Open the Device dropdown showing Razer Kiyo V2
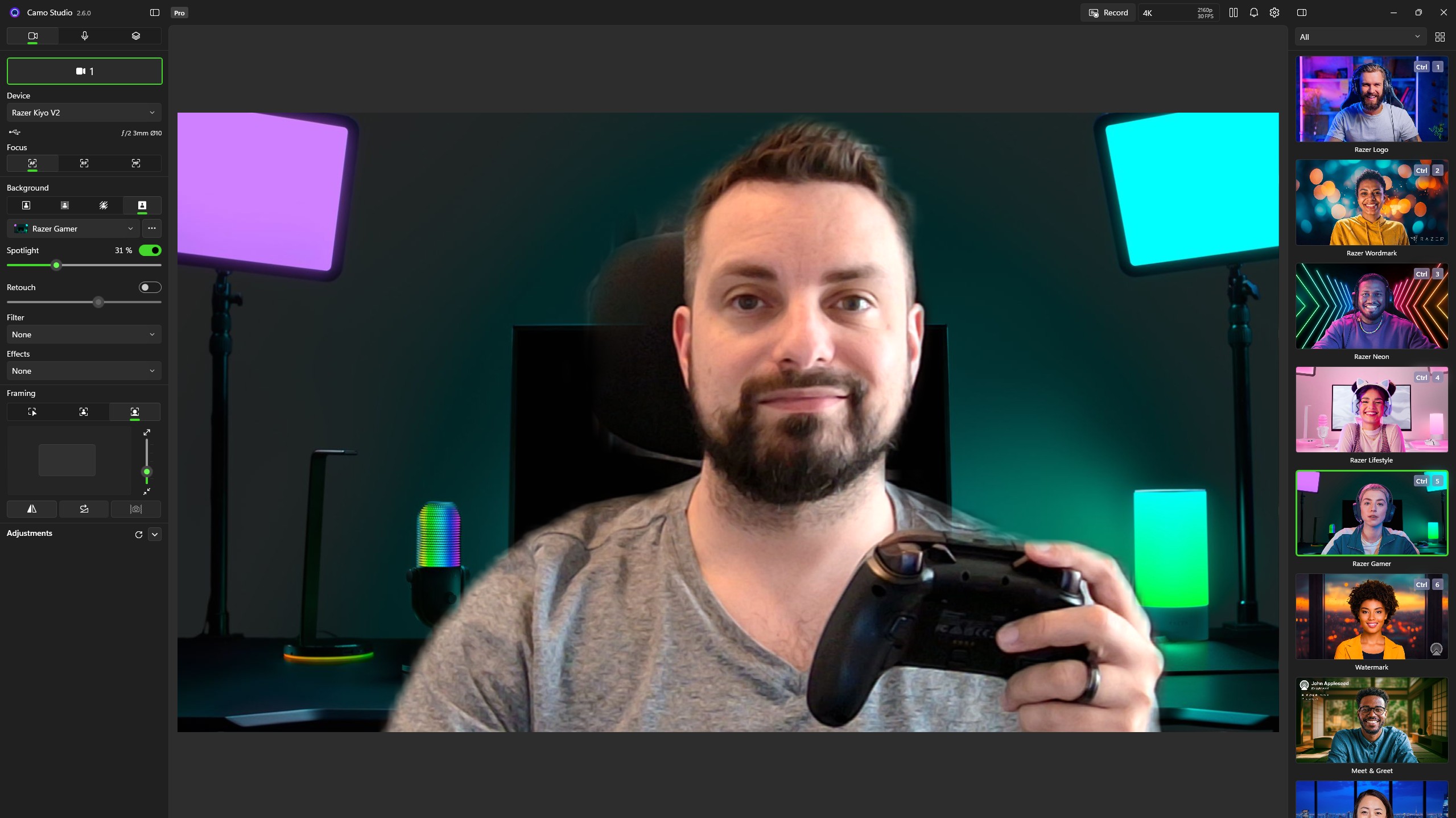The width and height of the screenshot is (1456, 818). (84, 112)
